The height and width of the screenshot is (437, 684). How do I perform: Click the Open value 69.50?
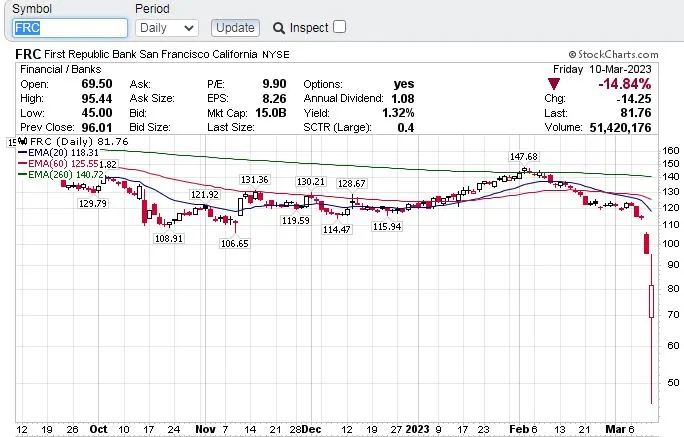(x=97, y=84)
